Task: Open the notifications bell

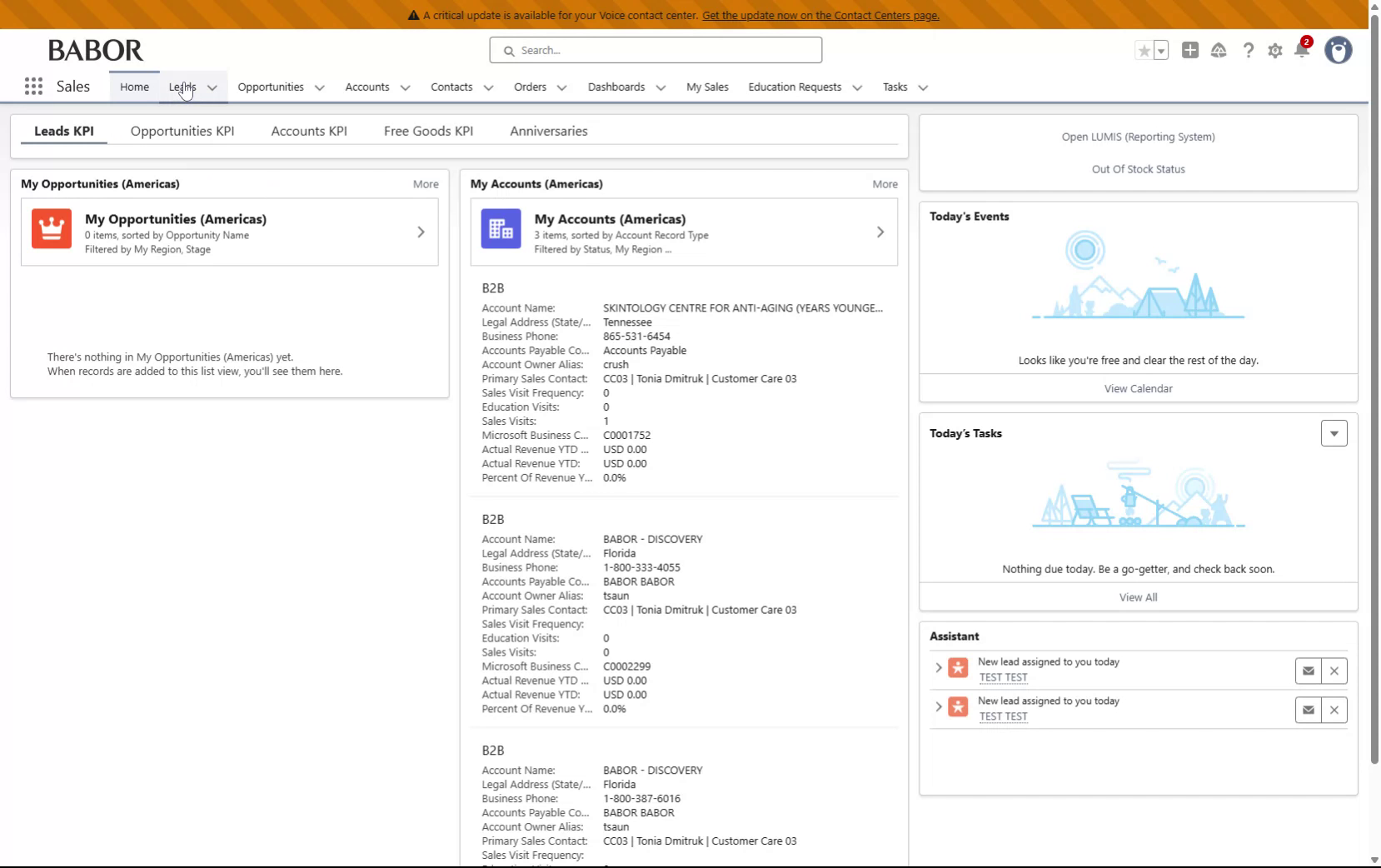Action: pos(1301,51)
